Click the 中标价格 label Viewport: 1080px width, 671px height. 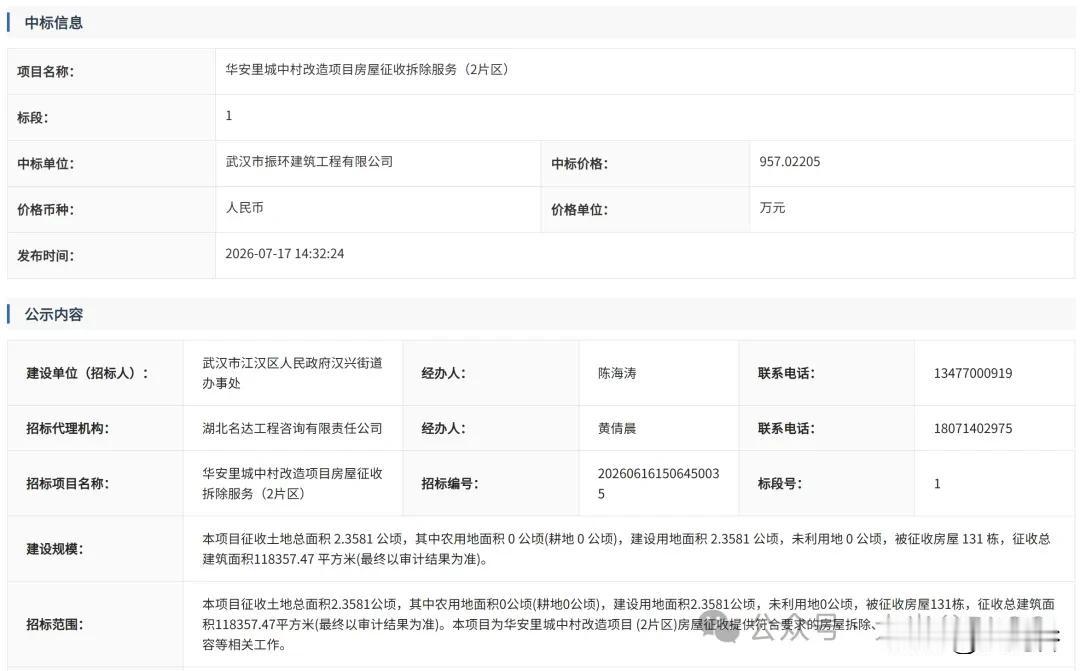[579, 164]
